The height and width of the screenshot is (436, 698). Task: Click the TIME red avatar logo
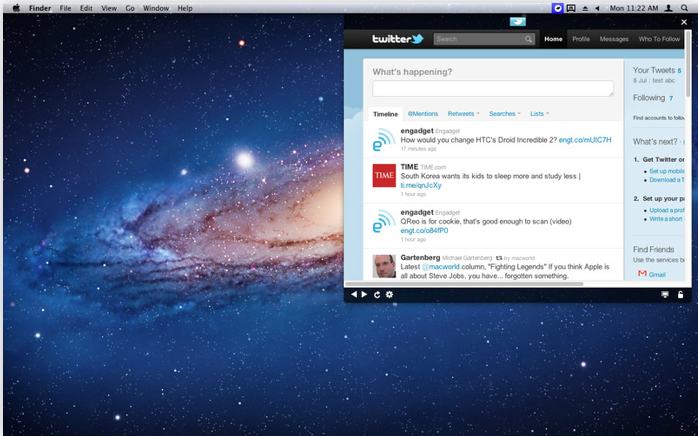click(384, 175)
